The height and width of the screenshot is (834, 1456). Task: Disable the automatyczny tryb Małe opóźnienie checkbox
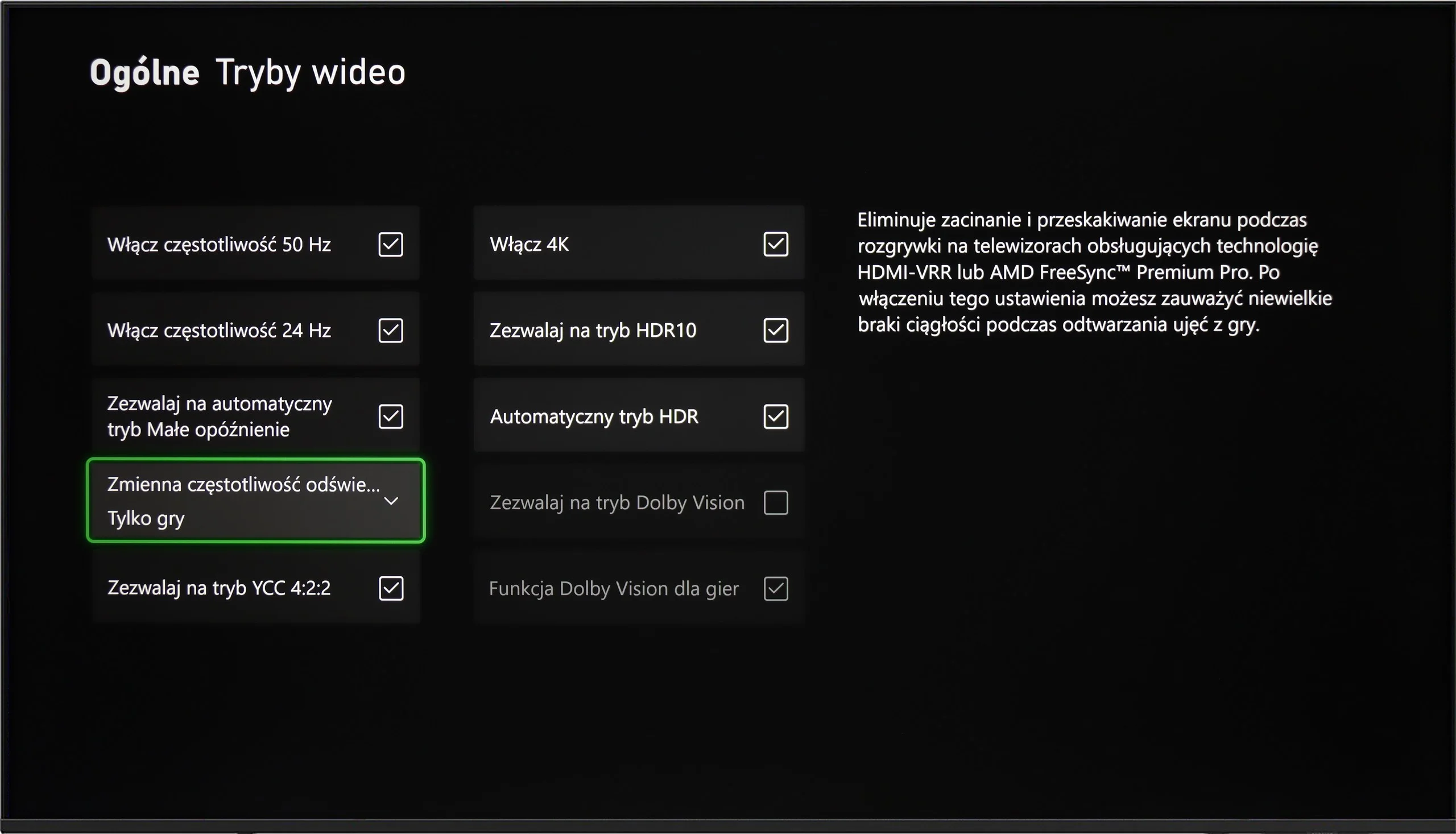pos(391,416)
